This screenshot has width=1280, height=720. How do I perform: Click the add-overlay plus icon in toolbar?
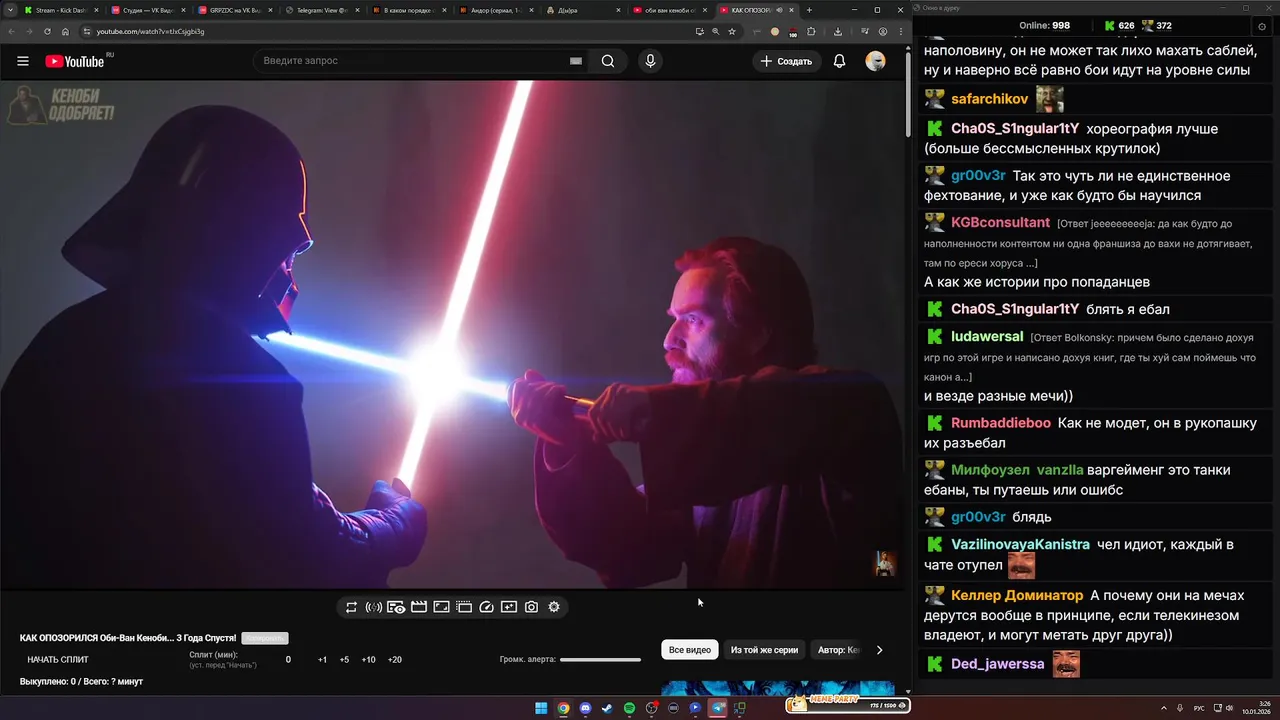point(509,607)
